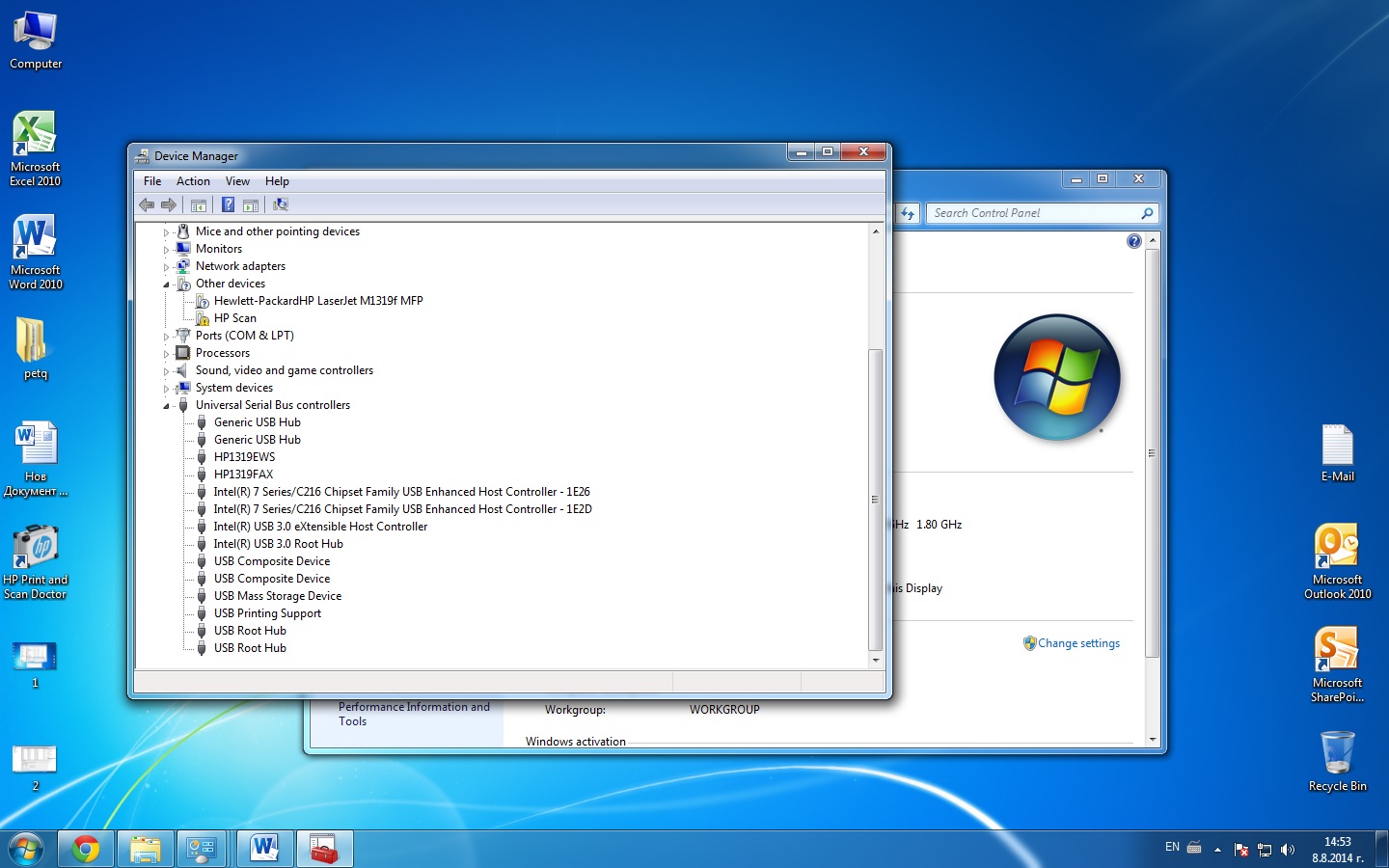Click the Forward arrow in Device Manager toolbar
Viewport: 1389px width, 868px height.
click(169, 204)
